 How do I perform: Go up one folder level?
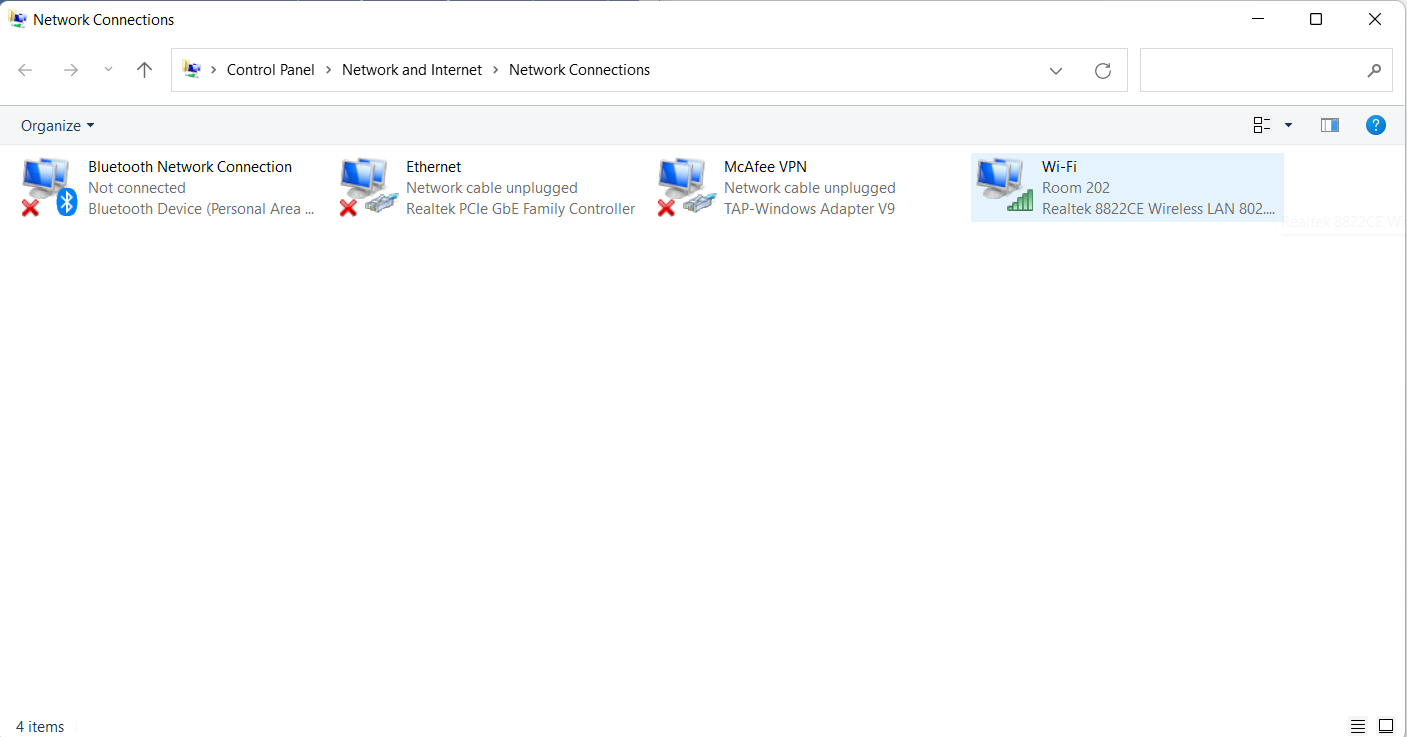pyautogui.click(x=145, y=70)
